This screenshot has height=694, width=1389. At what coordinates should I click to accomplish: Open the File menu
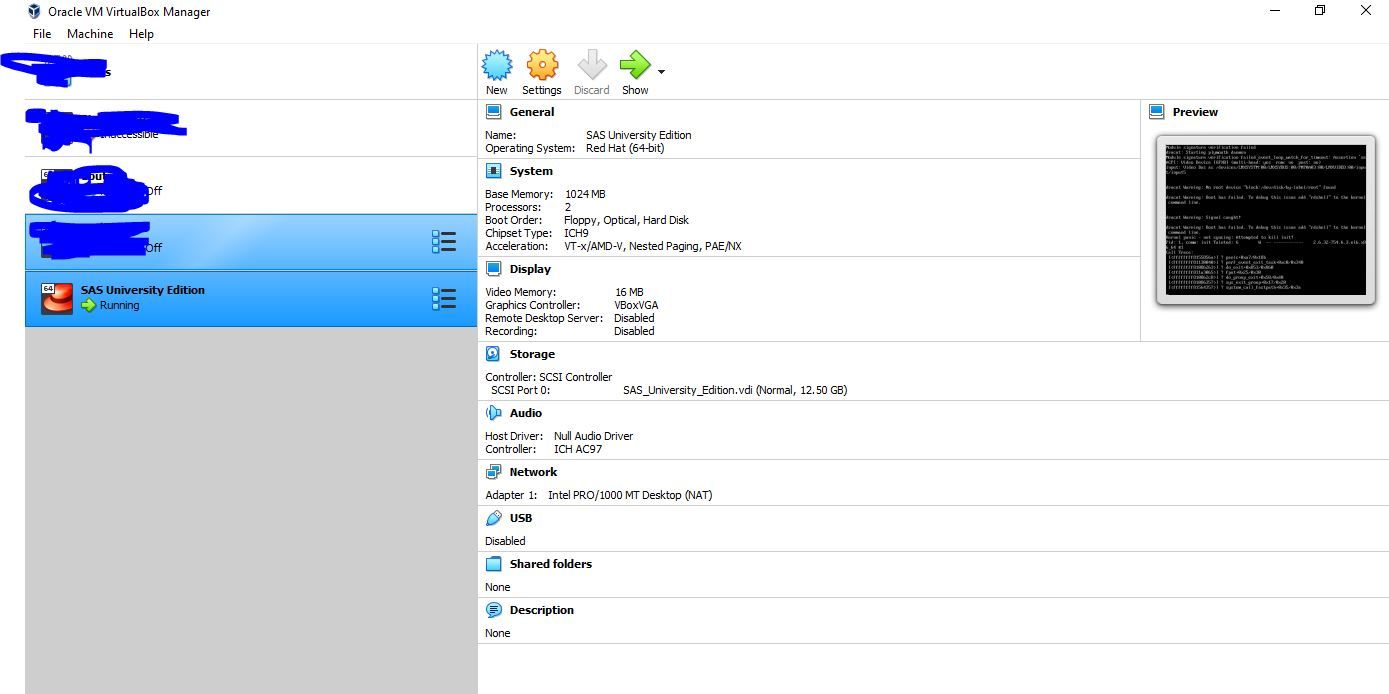42,34
